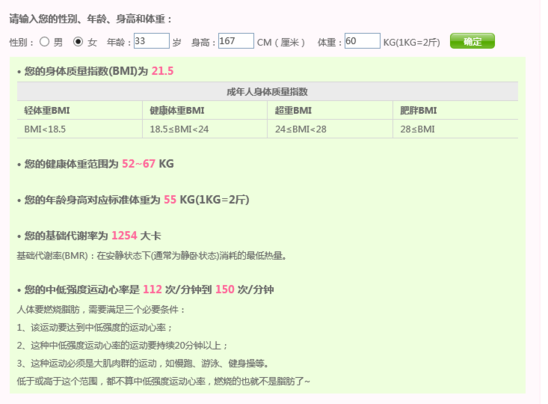Click the 24≤BMI<28 table cell
This screenshot has height=404, width=548.
(330, 129)
